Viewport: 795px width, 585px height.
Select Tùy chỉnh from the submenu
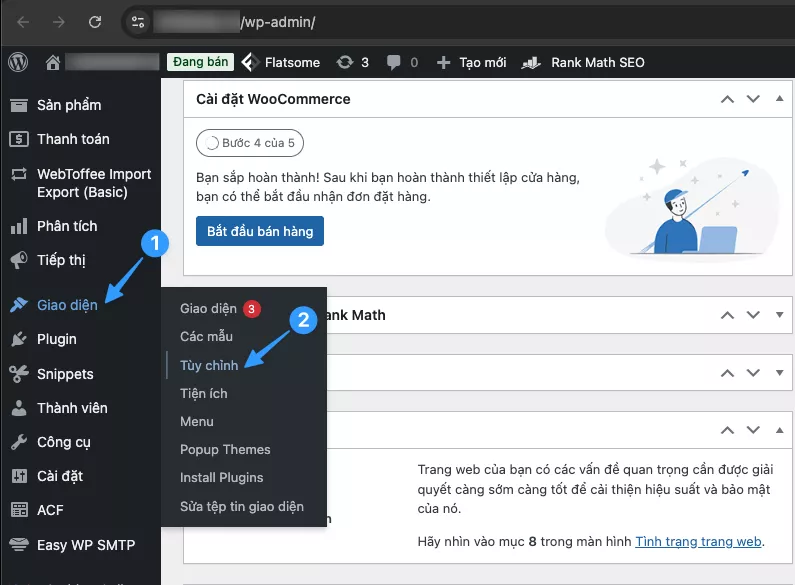pos(209,365)
